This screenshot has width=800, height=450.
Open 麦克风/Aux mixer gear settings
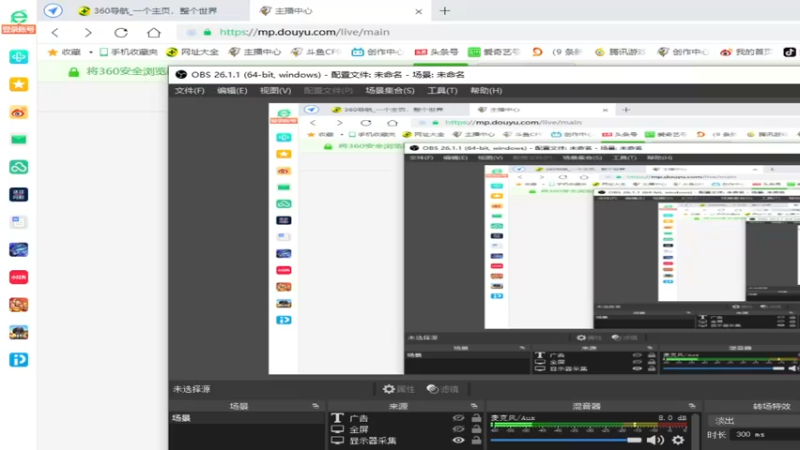pos(678,440)
